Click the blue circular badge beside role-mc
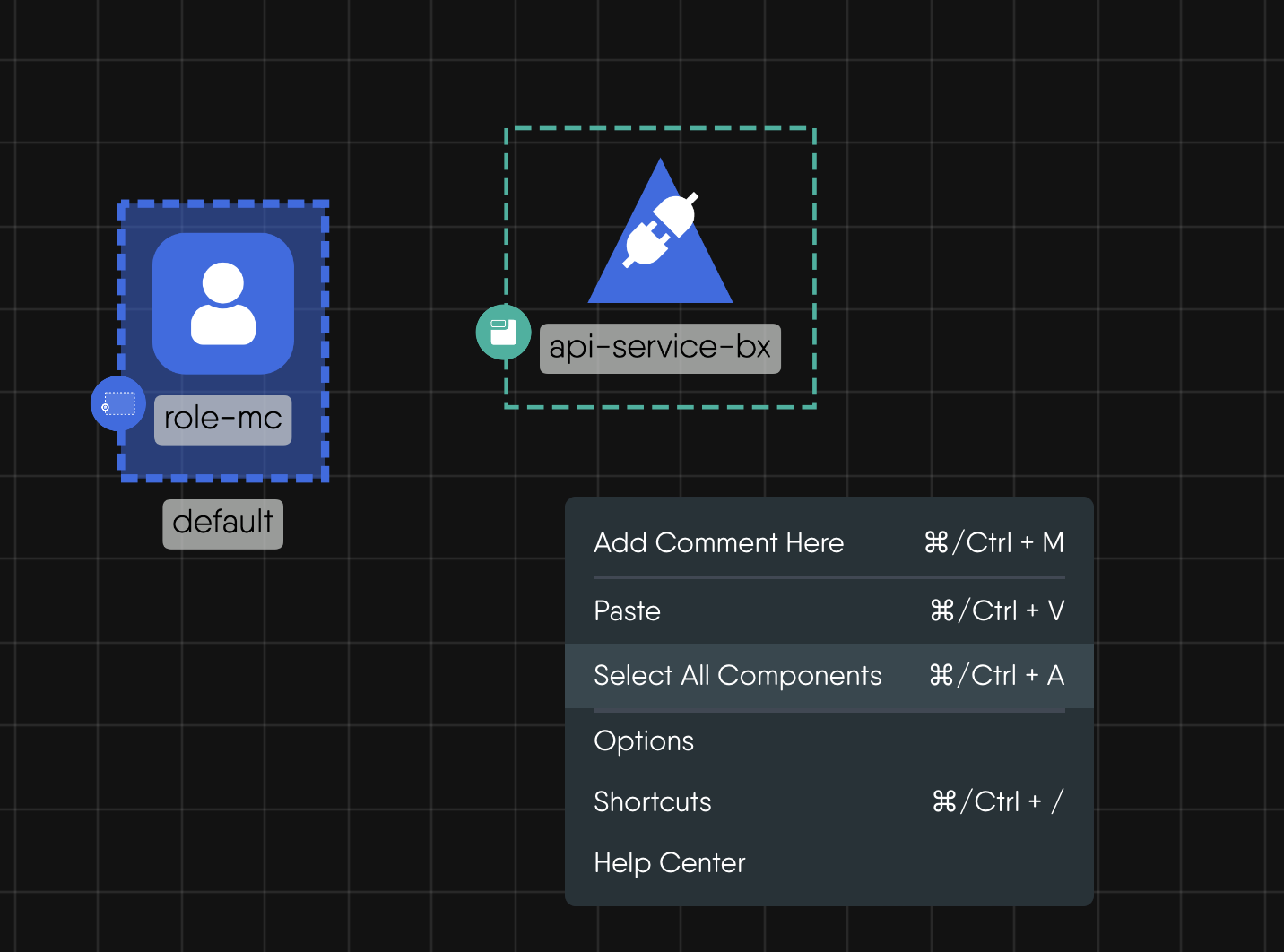This screenshot has height=952, width=1284. 118,403
